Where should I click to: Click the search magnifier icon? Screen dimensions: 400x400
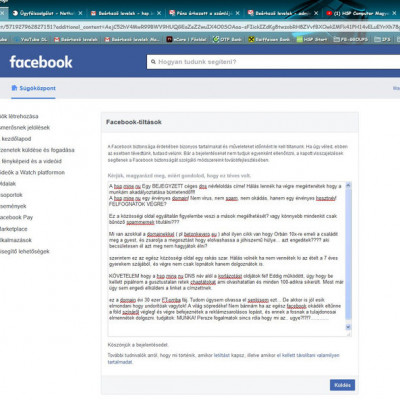pos(153,62)
